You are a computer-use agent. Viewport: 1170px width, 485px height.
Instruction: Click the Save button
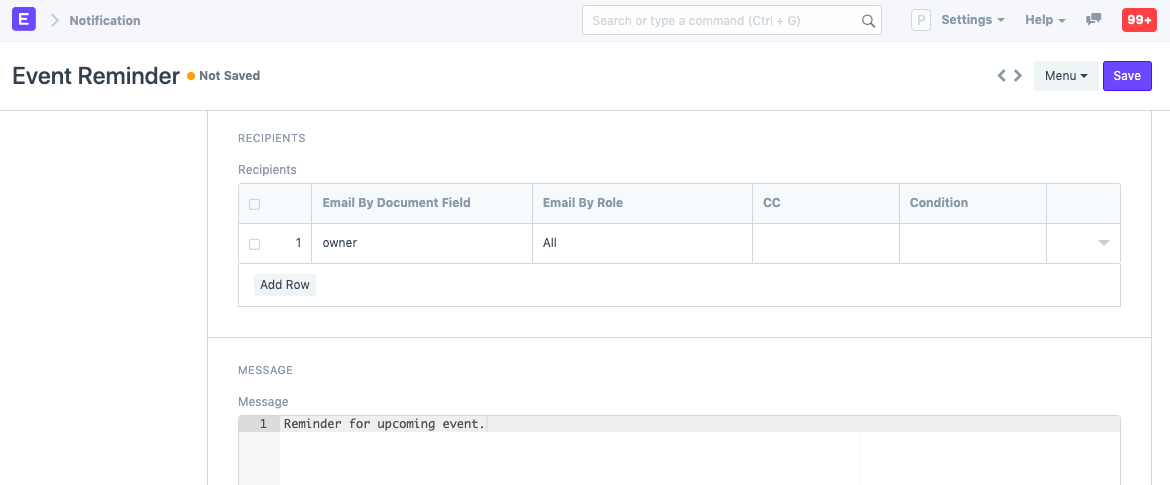pos(1127,76)
